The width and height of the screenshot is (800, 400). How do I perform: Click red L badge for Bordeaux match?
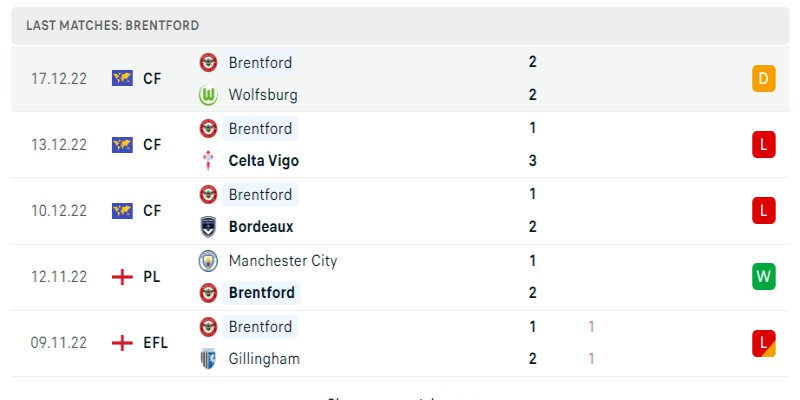(x=763, y=211)
